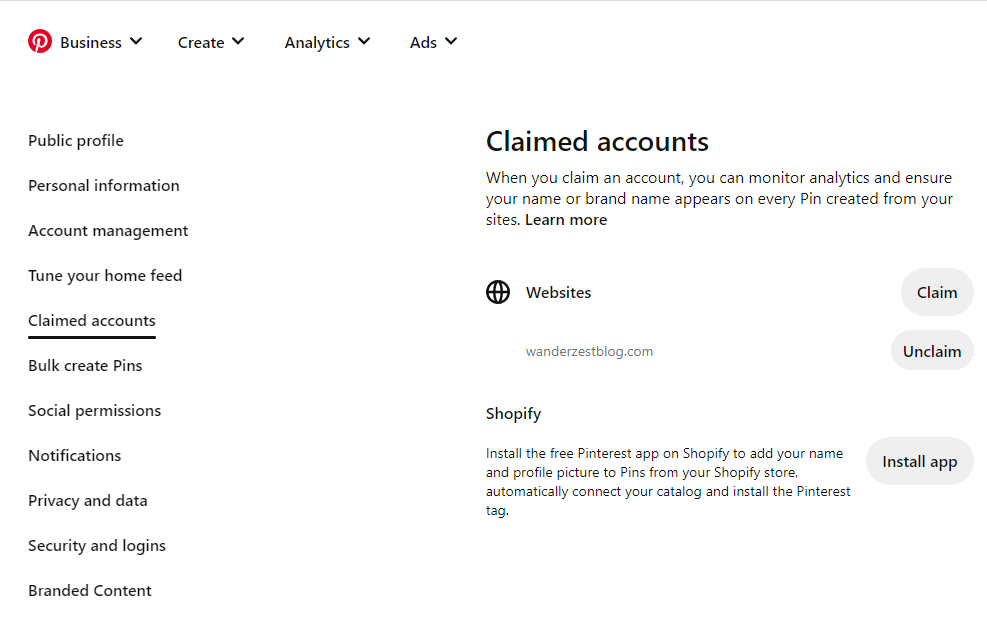Expand the Analytics dropdown
The image size is (987, 621).
click(327, 42)
